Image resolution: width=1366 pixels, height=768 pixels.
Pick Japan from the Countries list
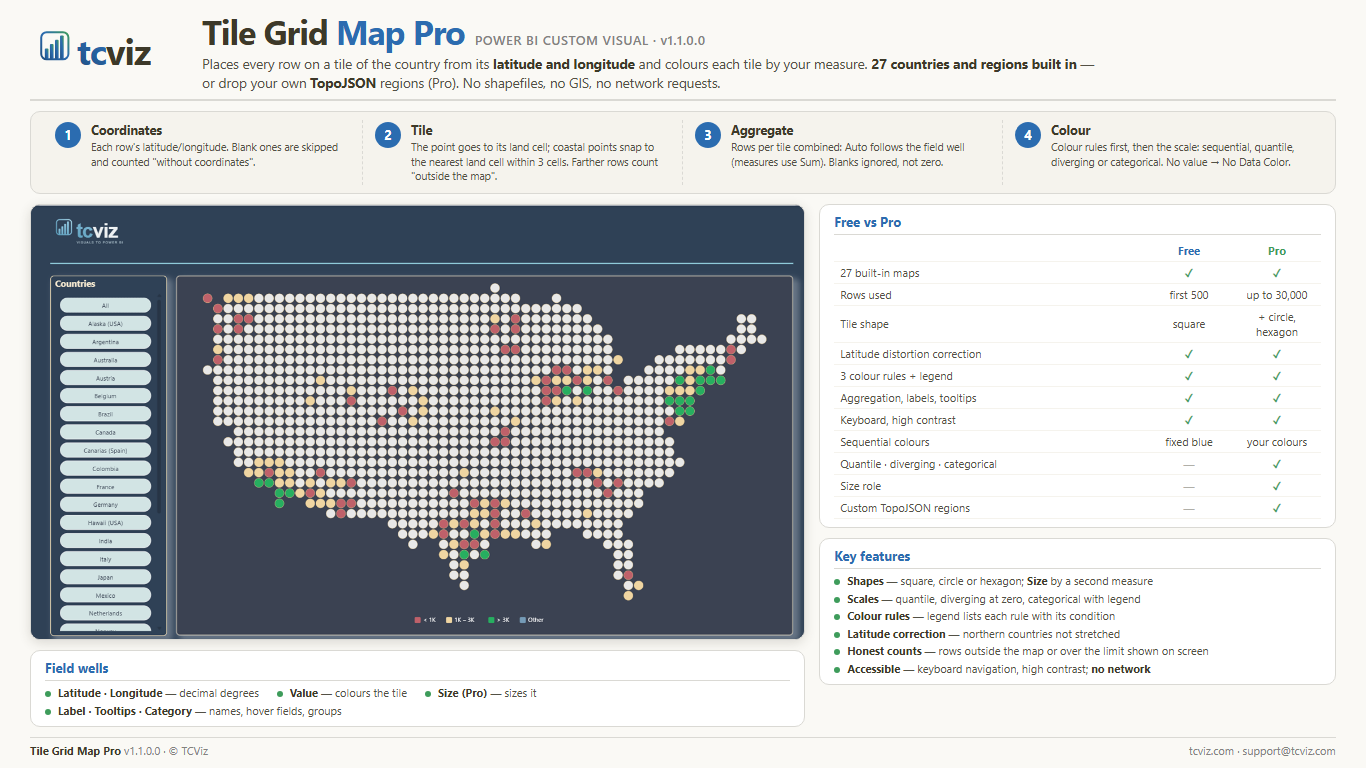105,577
